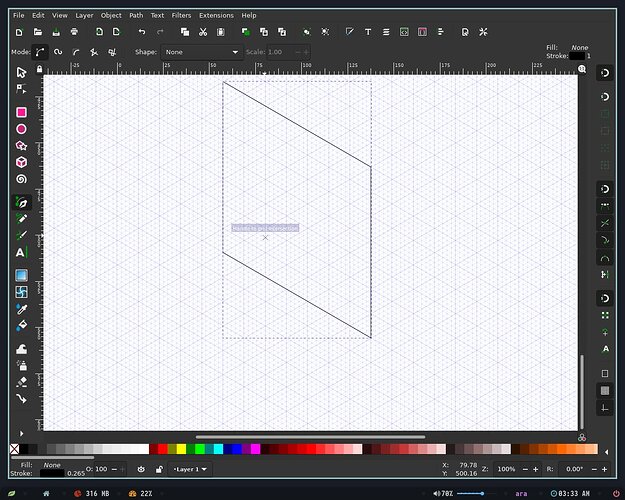The image size is (625, 500).
Task: Click the zoom plus button
Action: [535, 469]
